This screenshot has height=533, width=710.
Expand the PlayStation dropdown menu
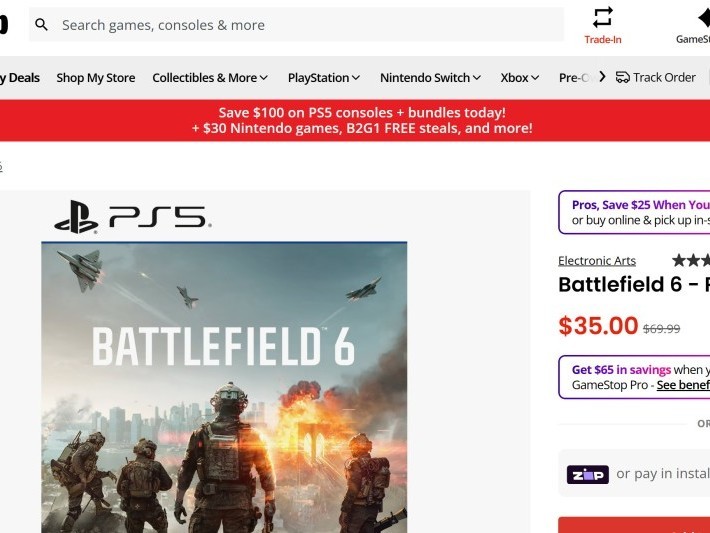[324, 78]
